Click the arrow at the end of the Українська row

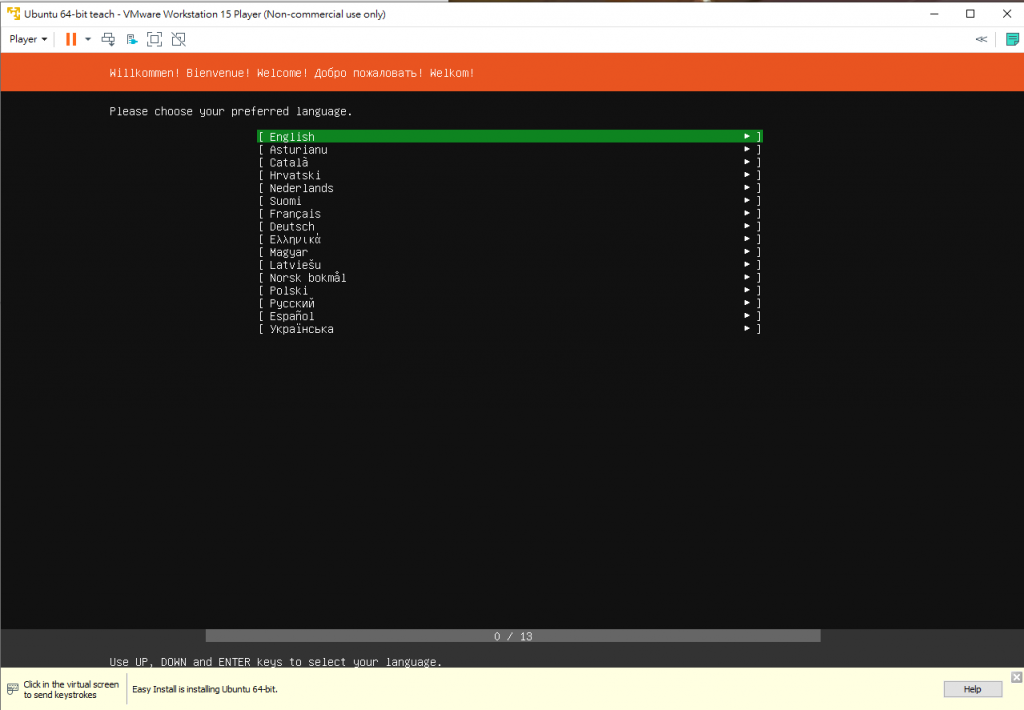[x=746, y=329]
